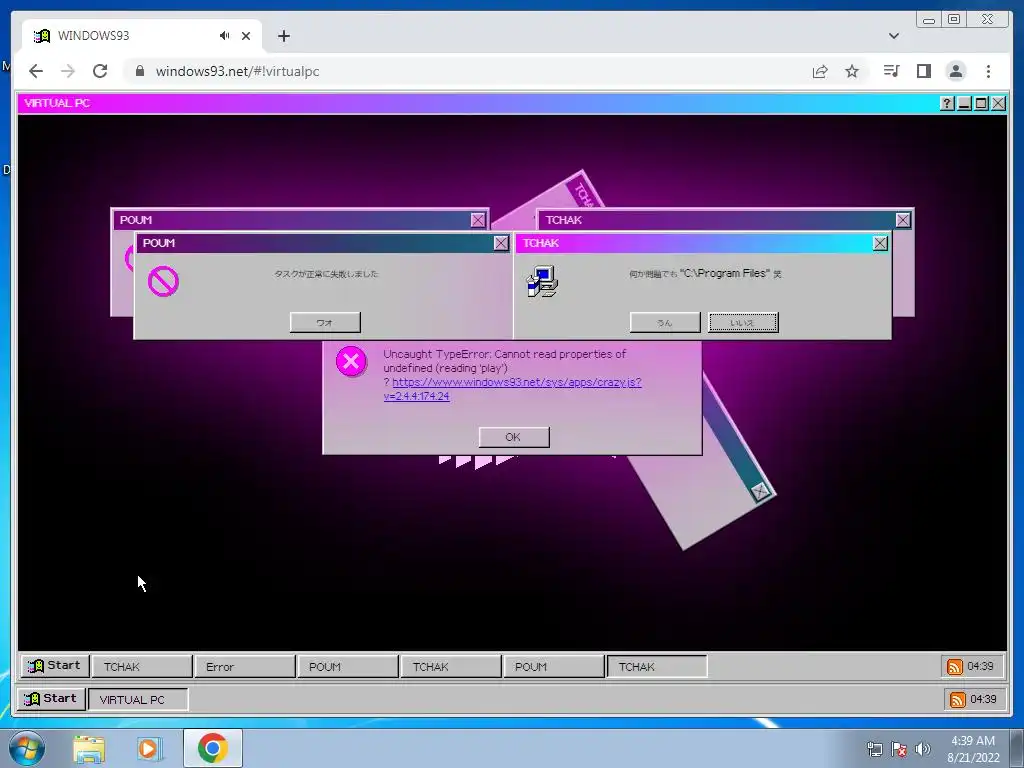Close the back TCHAK dialog
The width and height of the screenshot is (1024, 768).
(x=903, y=220)
